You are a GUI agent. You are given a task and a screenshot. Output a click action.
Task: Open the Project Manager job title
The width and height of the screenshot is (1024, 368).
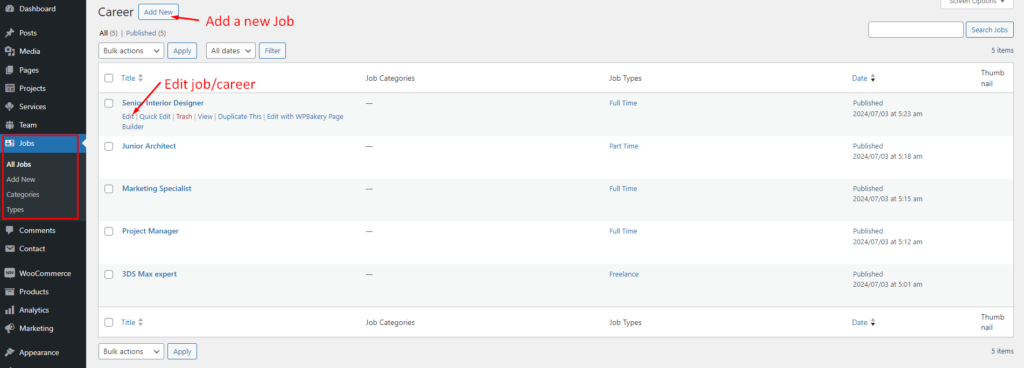pyautogui.click(x=150, y=231)
